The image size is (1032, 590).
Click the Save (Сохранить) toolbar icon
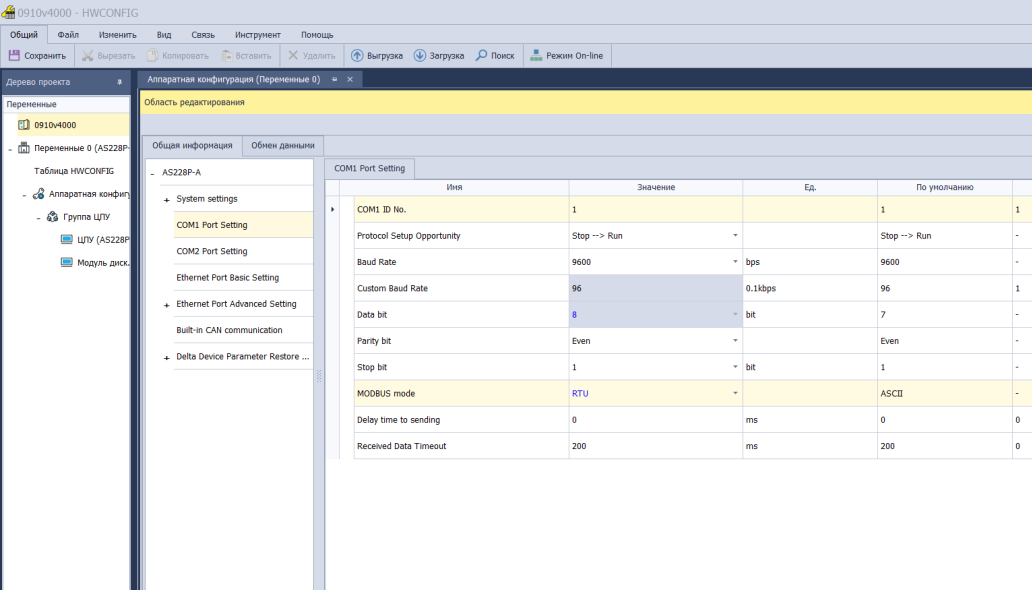(15, 56)
